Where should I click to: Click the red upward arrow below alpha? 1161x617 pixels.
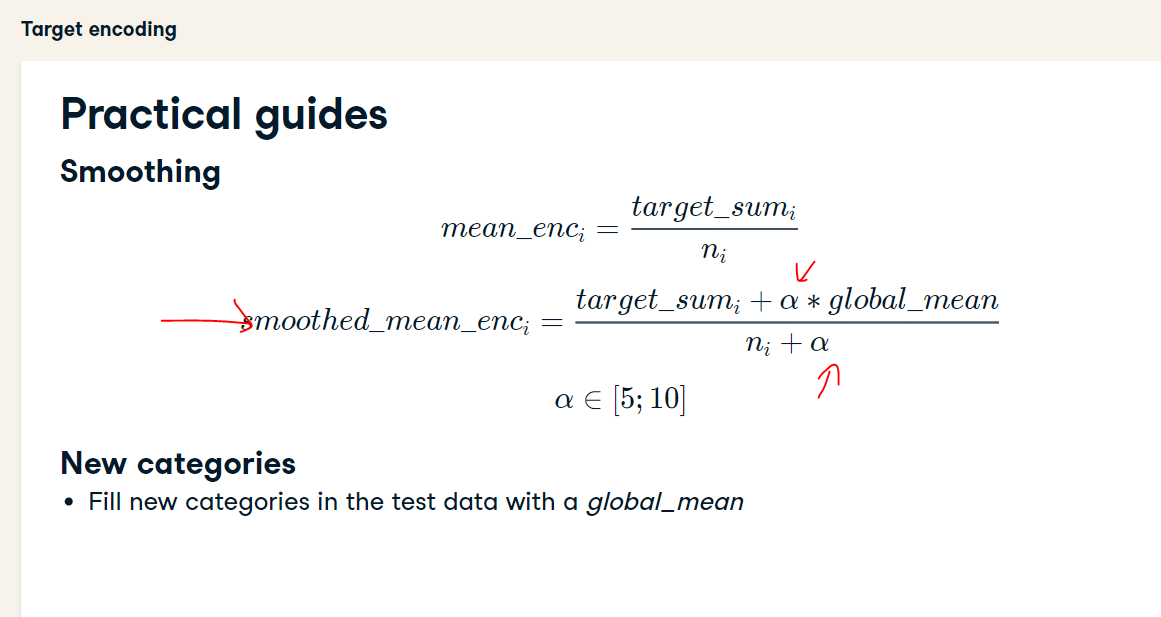(x=829, y=381)
